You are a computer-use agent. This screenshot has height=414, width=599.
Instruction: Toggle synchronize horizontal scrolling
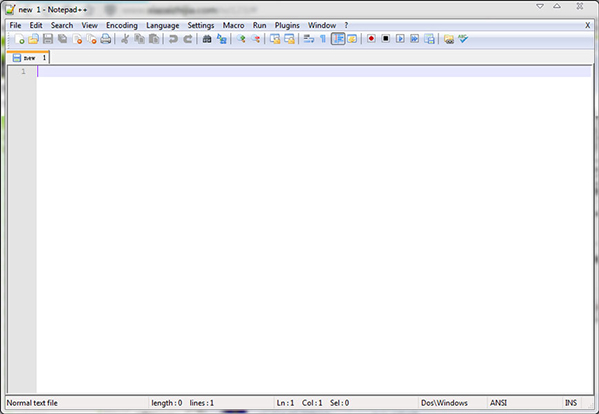289,39
